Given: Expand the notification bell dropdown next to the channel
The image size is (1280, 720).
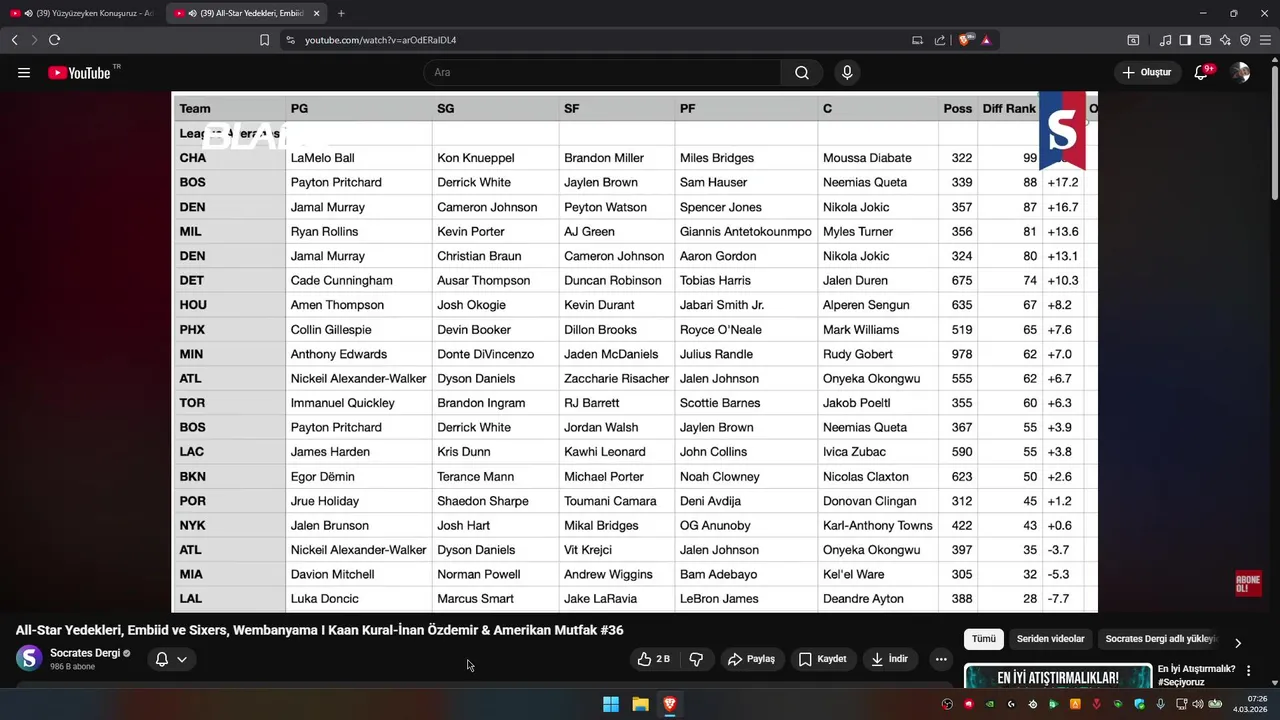Looking at the screenshot, I should point(182,659).
